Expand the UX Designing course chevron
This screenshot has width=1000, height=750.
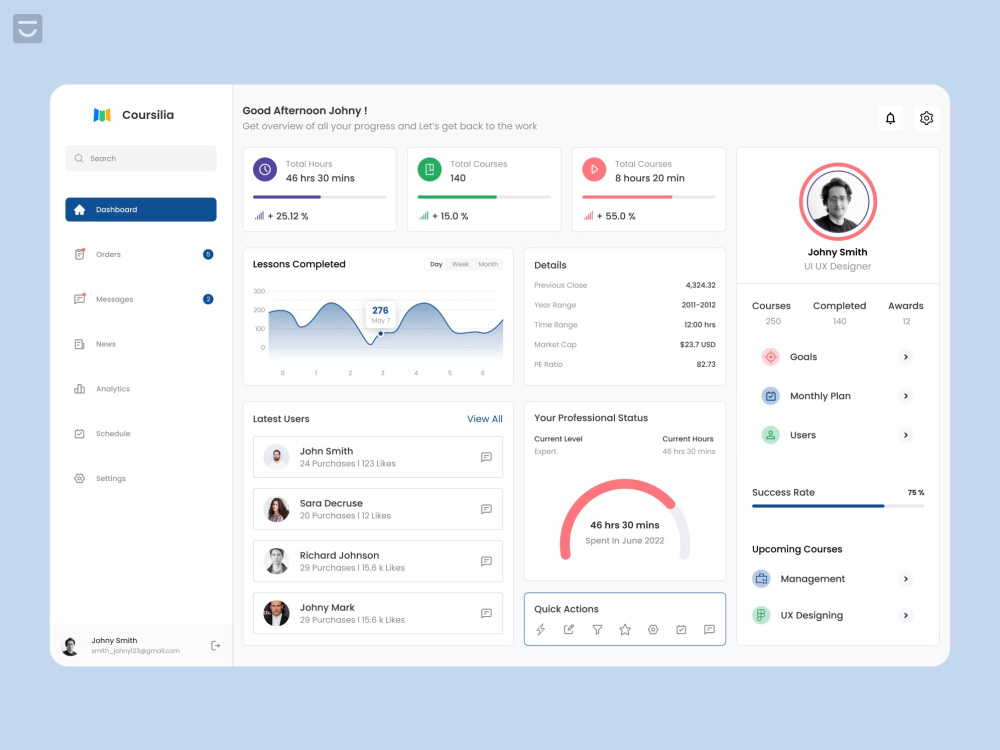point(906,615)
